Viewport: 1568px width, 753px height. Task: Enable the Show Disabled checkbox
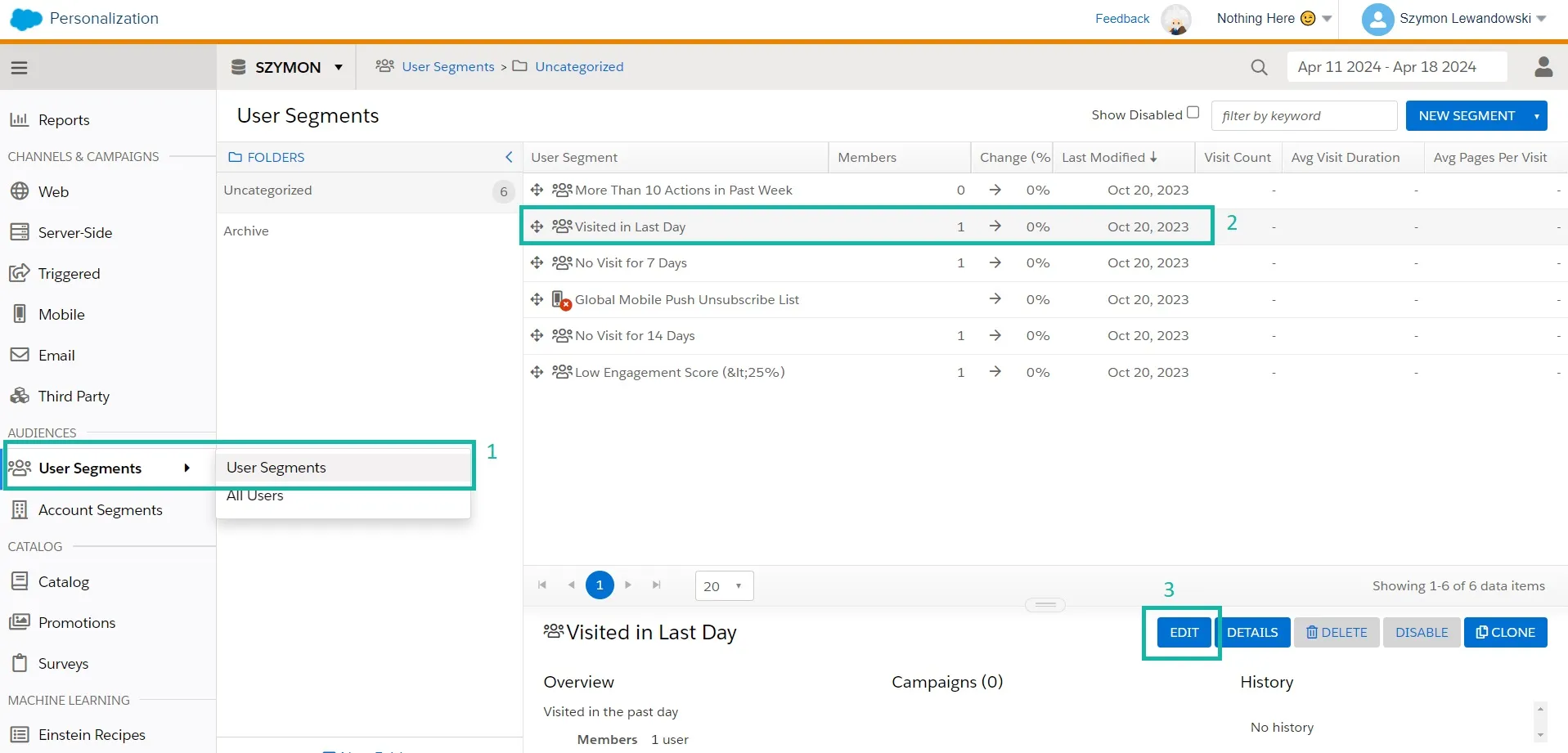click(x=1194, y=112)
